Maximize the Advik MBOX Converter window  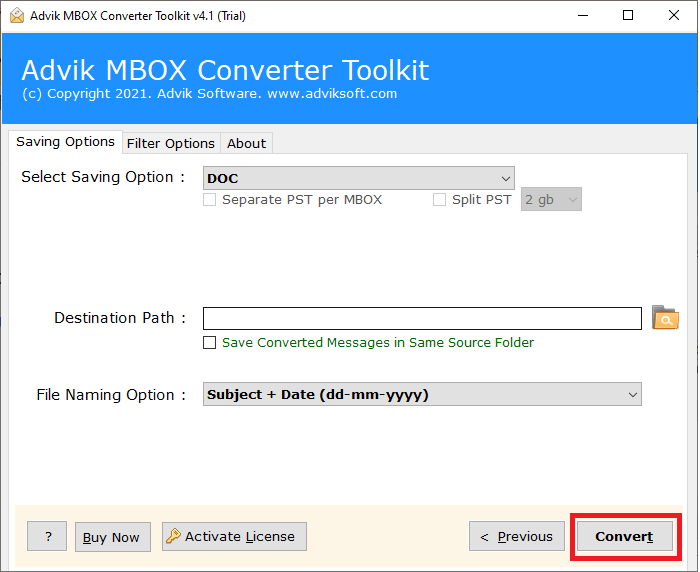tap(628, 16)
